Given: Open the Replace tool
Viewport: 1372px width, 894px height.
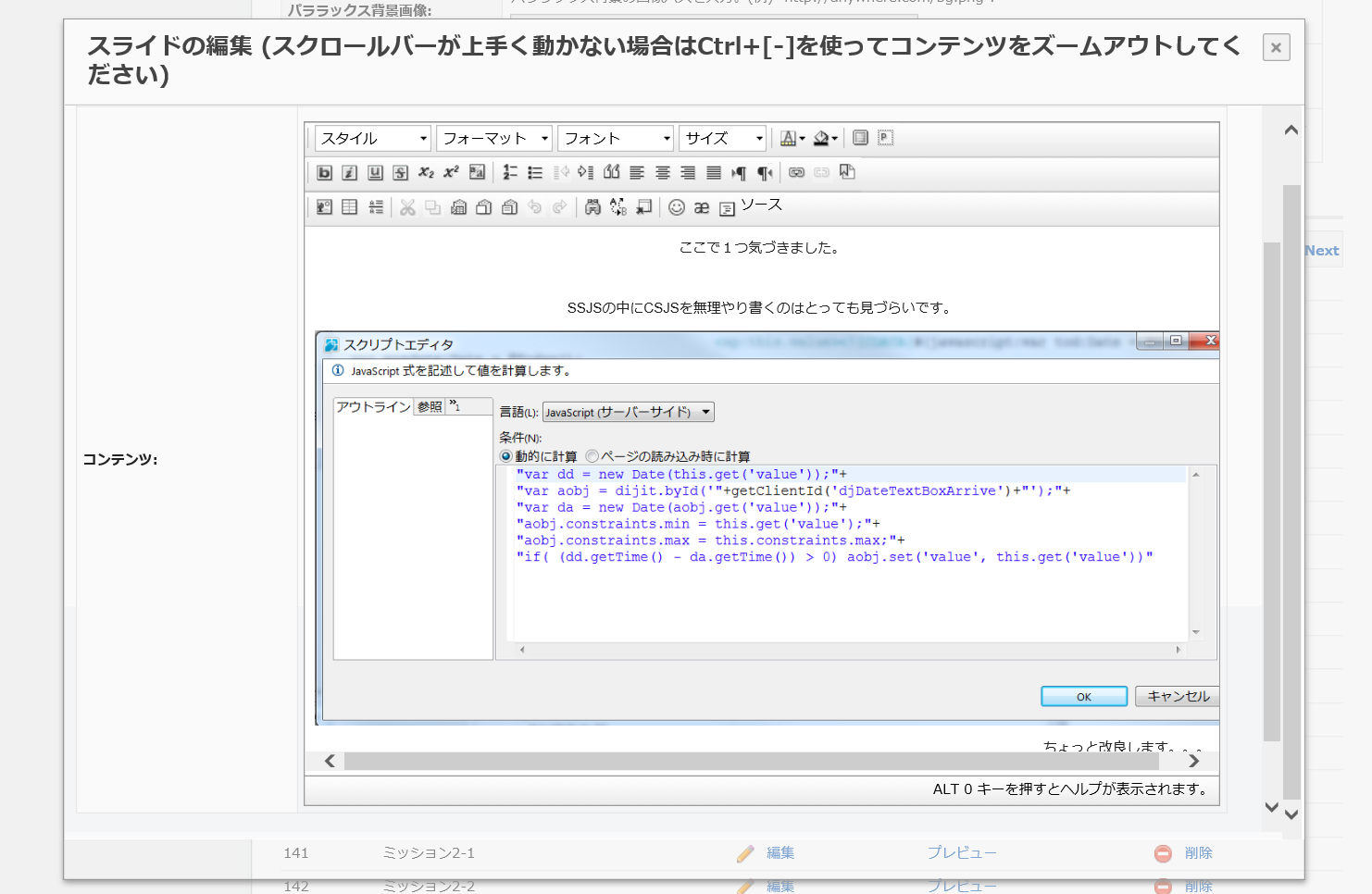Looking at the screenshot, I should tap(618, 207).
